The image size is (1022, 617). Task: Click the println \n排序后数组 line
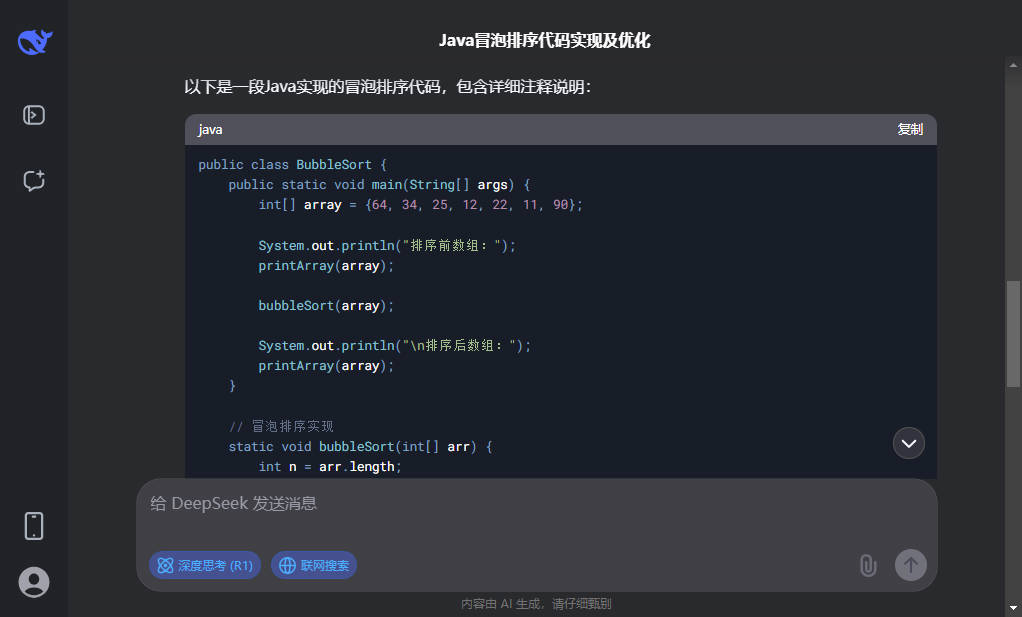pos(395,345)
